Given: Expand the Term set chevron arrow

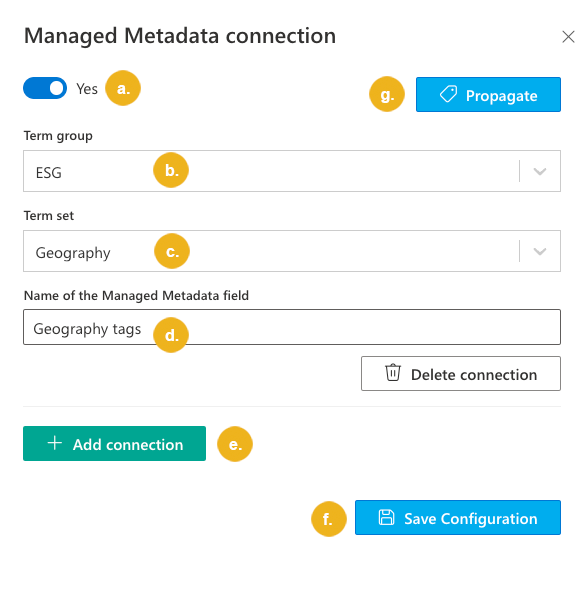Looking at the screenshot, I should [x=540, y=251].
